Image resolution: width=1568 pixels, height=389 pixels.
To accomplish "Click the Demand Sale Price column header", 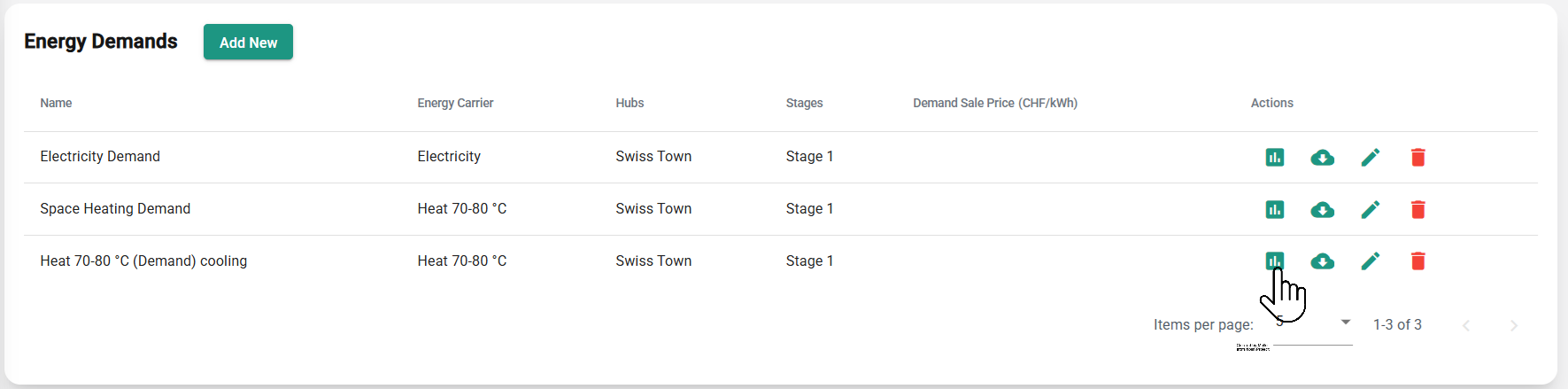I will click(994, 104).
